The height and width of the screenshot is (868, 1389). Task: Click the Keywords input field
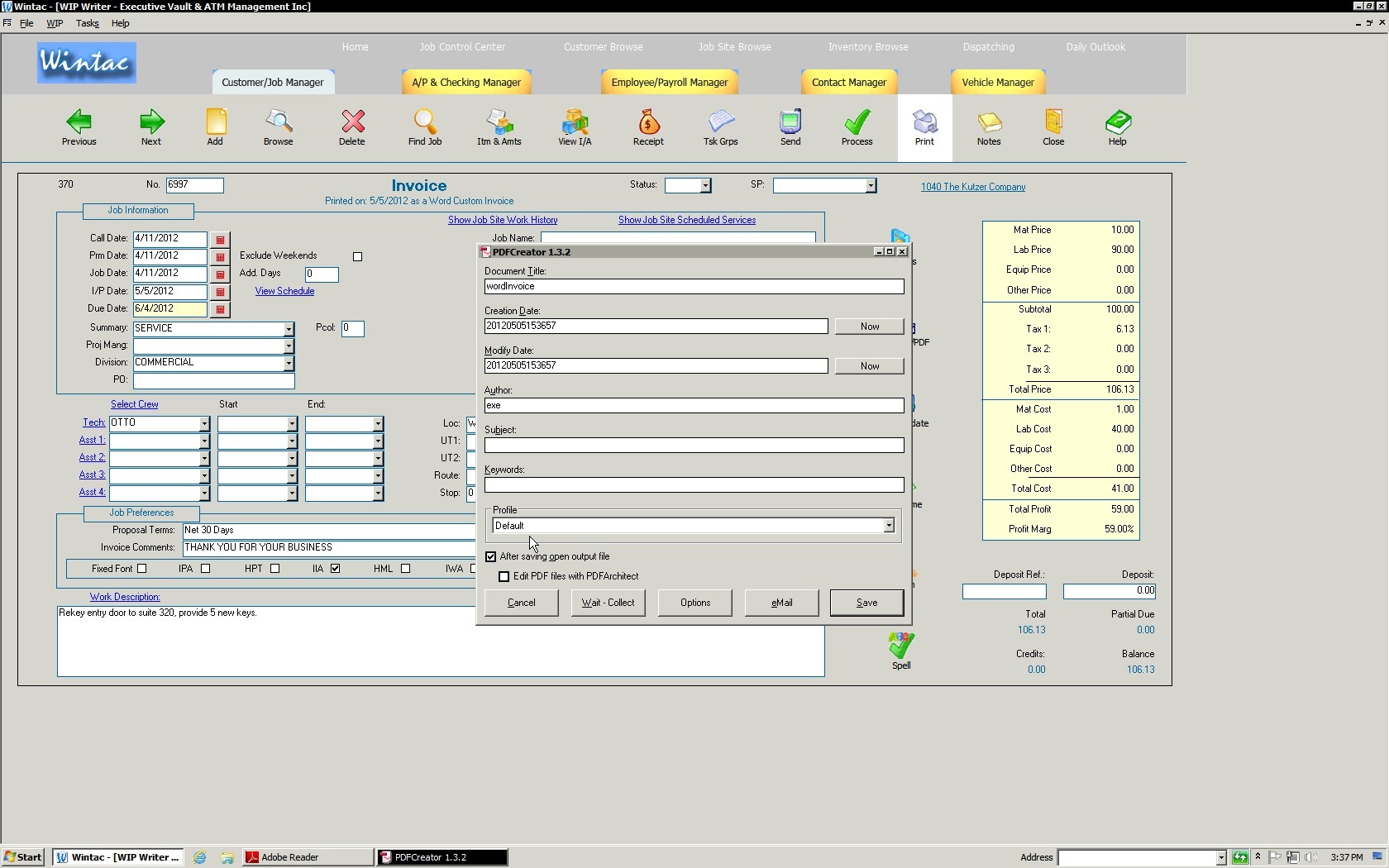click(694, 485)
